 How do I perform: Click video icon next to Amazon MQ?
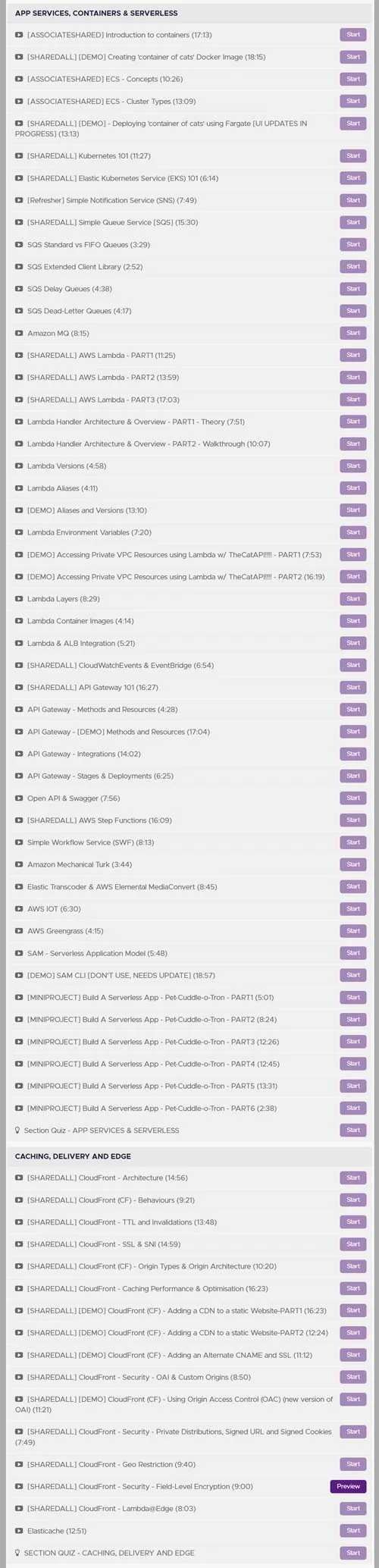point(19,333)
